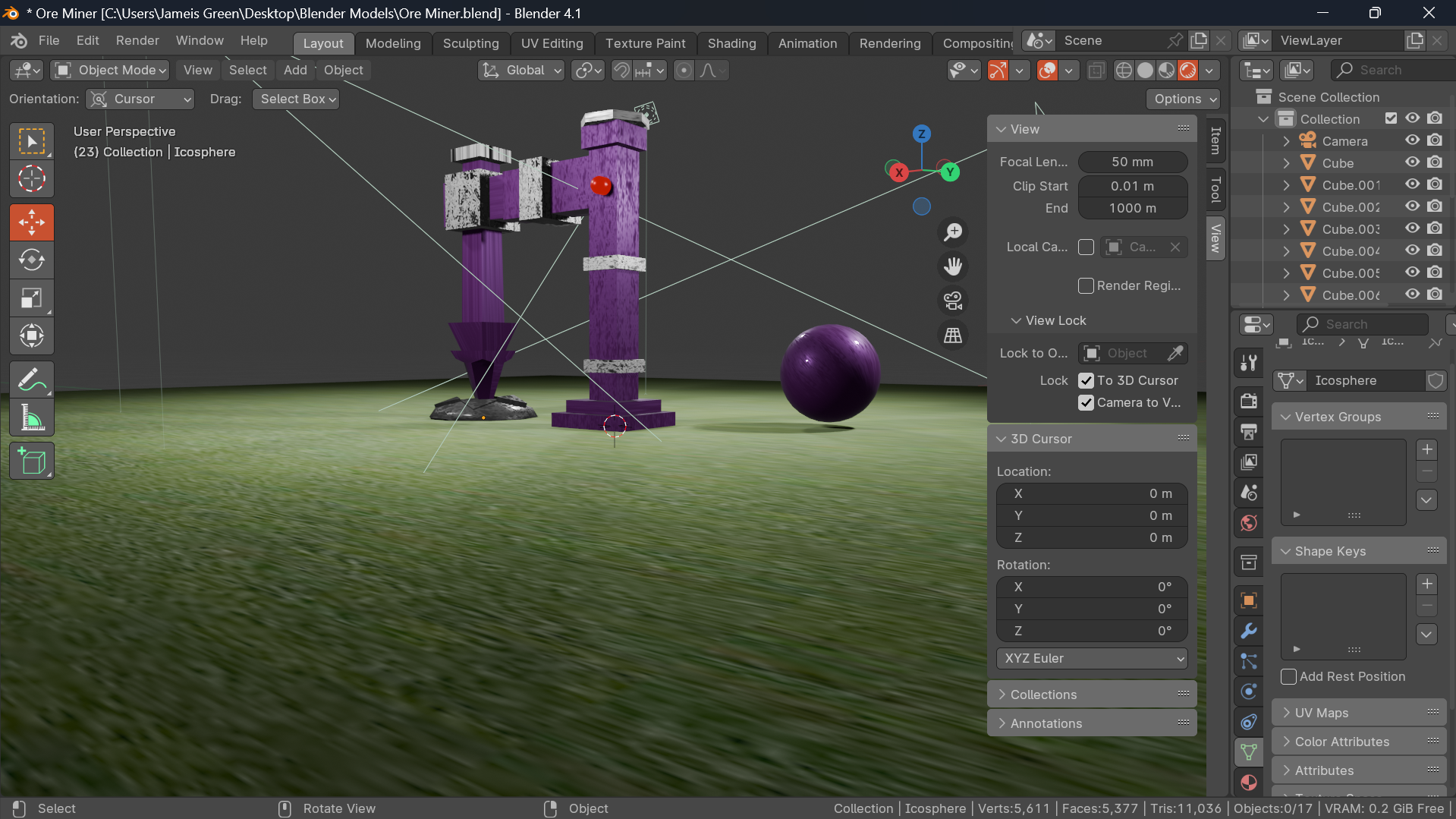Expand Cube.001 in the outliner
The height and width of the screenshot is (819, 1456).
(1286, 184)
